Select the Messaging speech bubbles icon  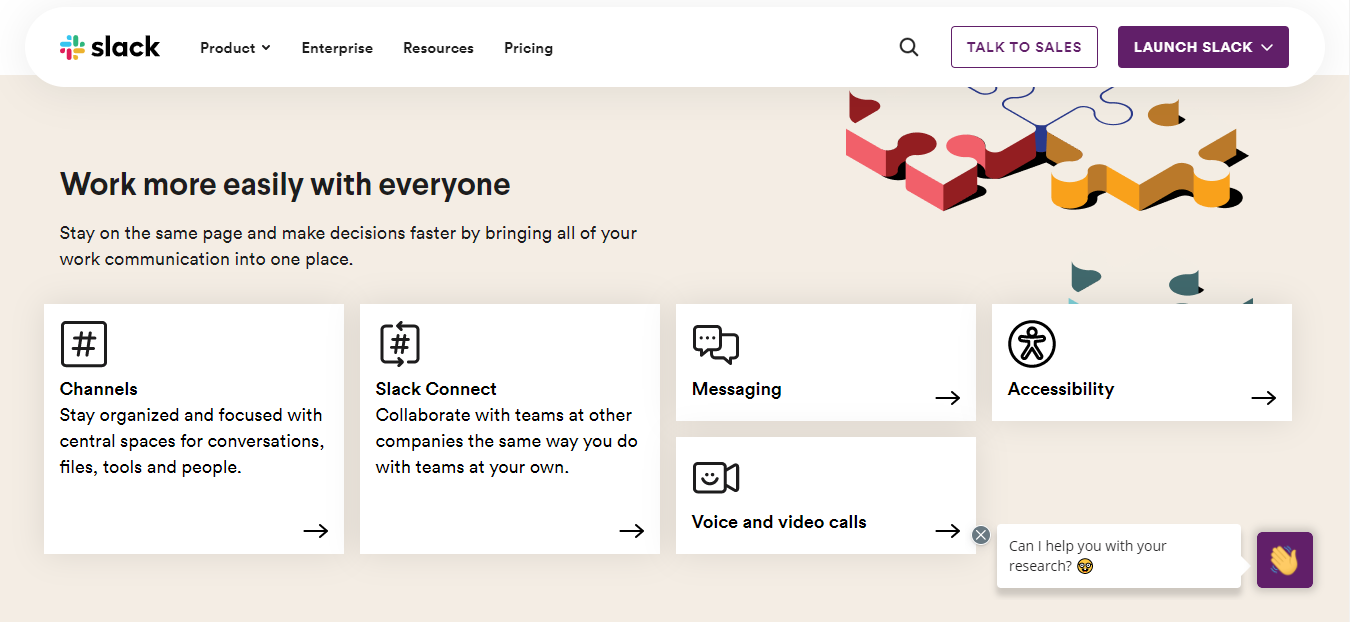[716, 345]
